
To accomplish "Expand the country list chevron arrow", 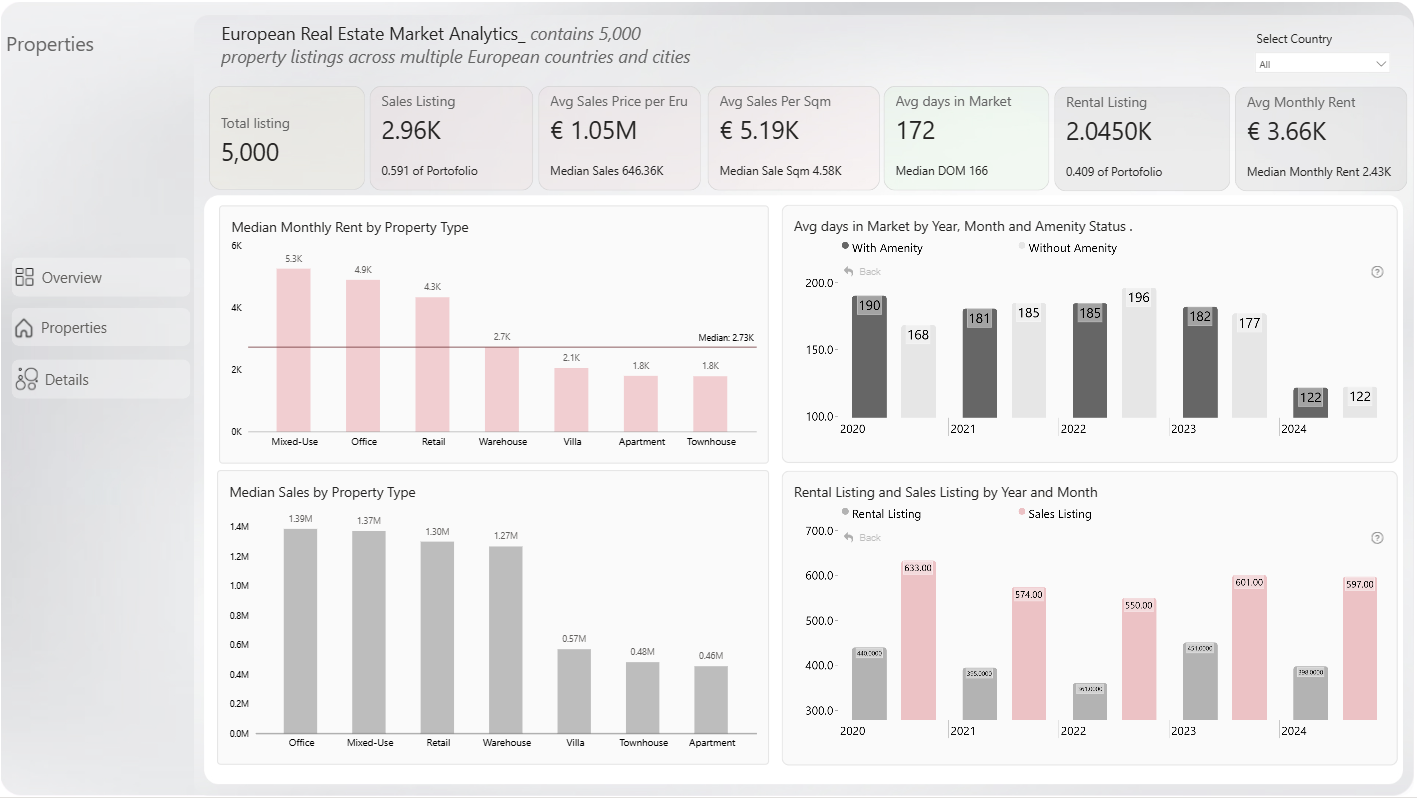I will [x=1381, y=64].
